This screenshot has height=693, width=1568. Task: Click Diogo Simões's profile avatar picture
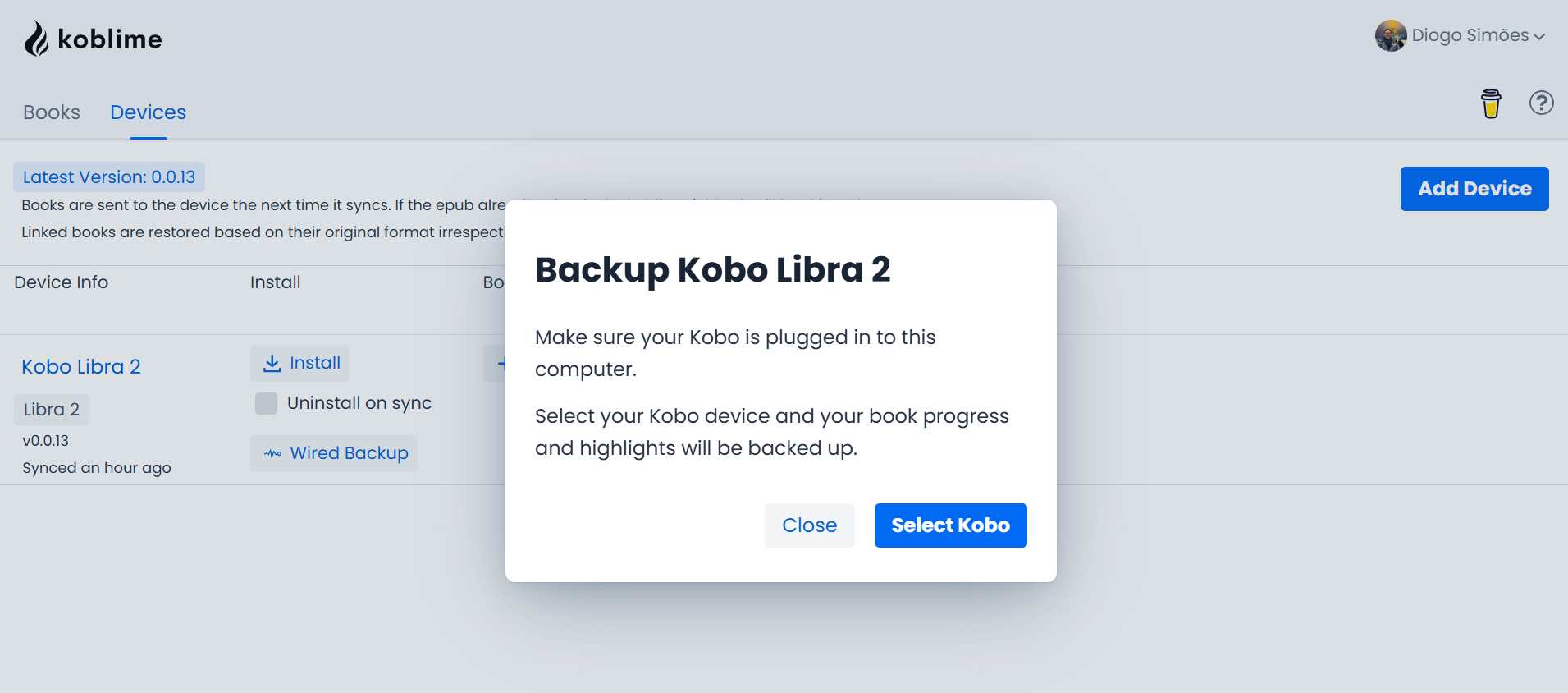point(1390,35)
